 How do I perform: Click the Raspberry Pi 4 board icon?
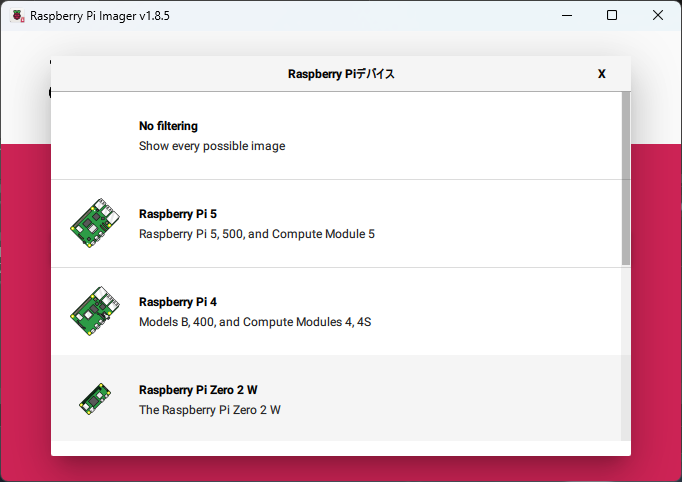click(95, 312)
